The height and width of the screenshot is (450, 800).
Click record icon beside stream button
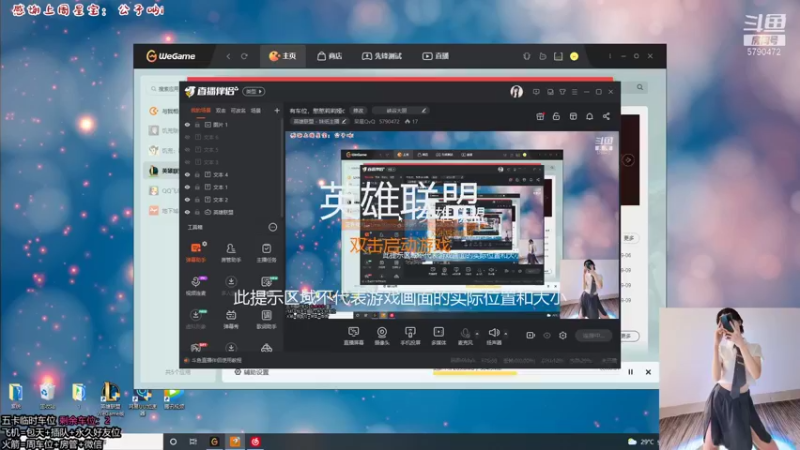click(531, 335)
